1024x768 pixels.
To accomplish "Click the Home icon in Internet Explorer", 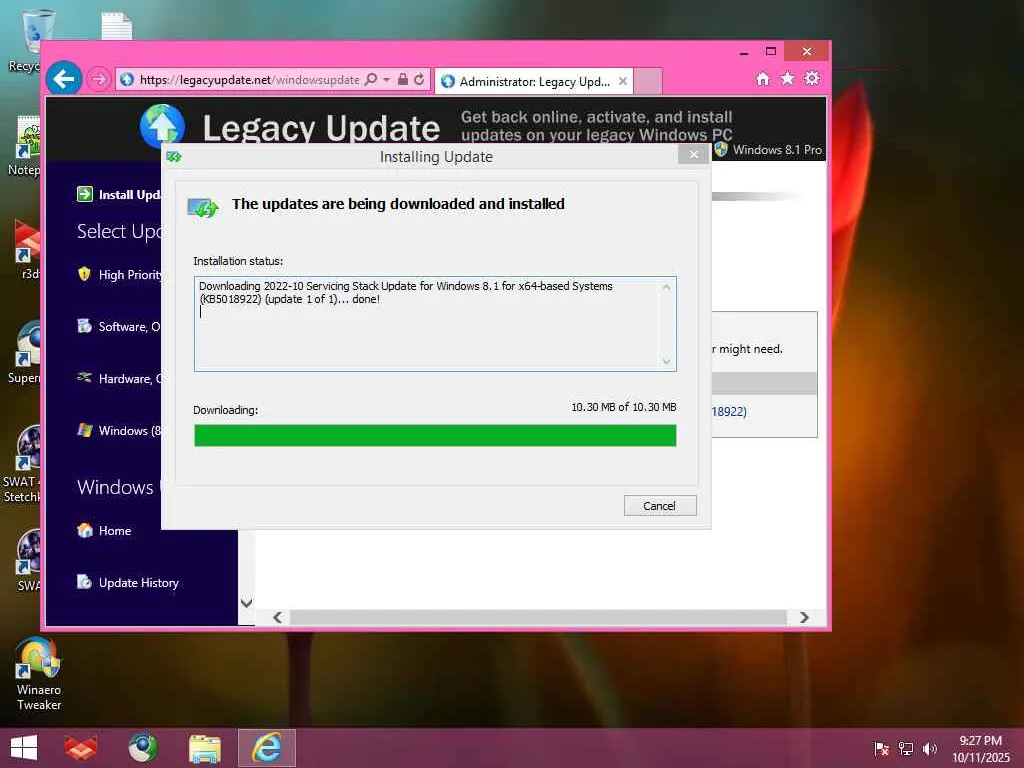I will [762, 79].
